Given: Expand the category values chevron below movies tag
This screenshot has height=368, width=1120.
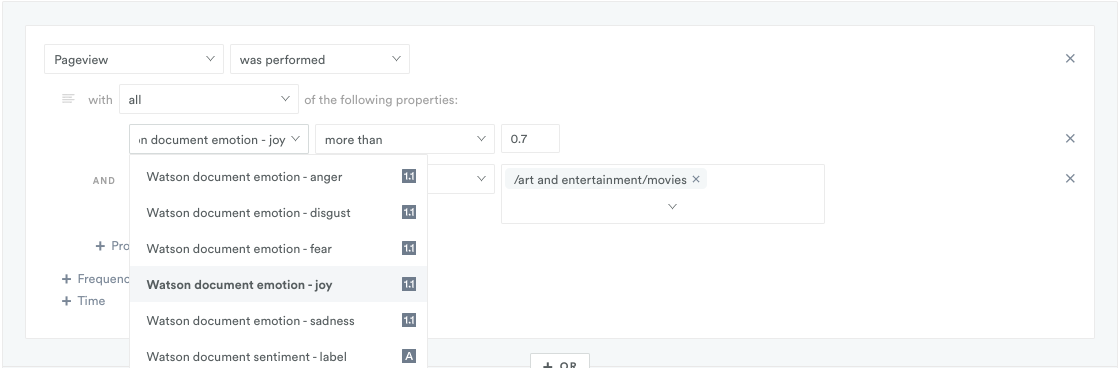Looking at the screenshot, I should pyautogui.click(x=672, y=207).
